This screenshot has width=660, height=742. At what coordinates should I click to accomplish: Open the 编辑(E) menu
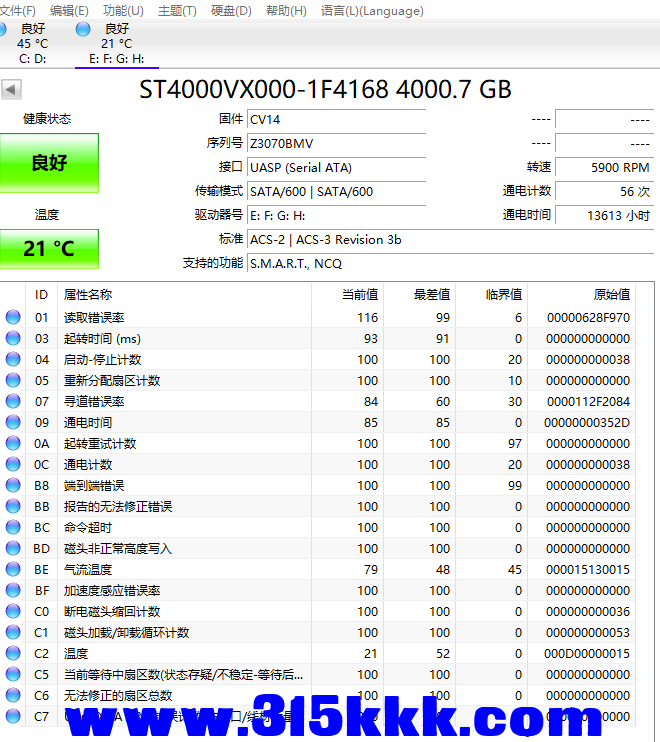coord(69,10)
